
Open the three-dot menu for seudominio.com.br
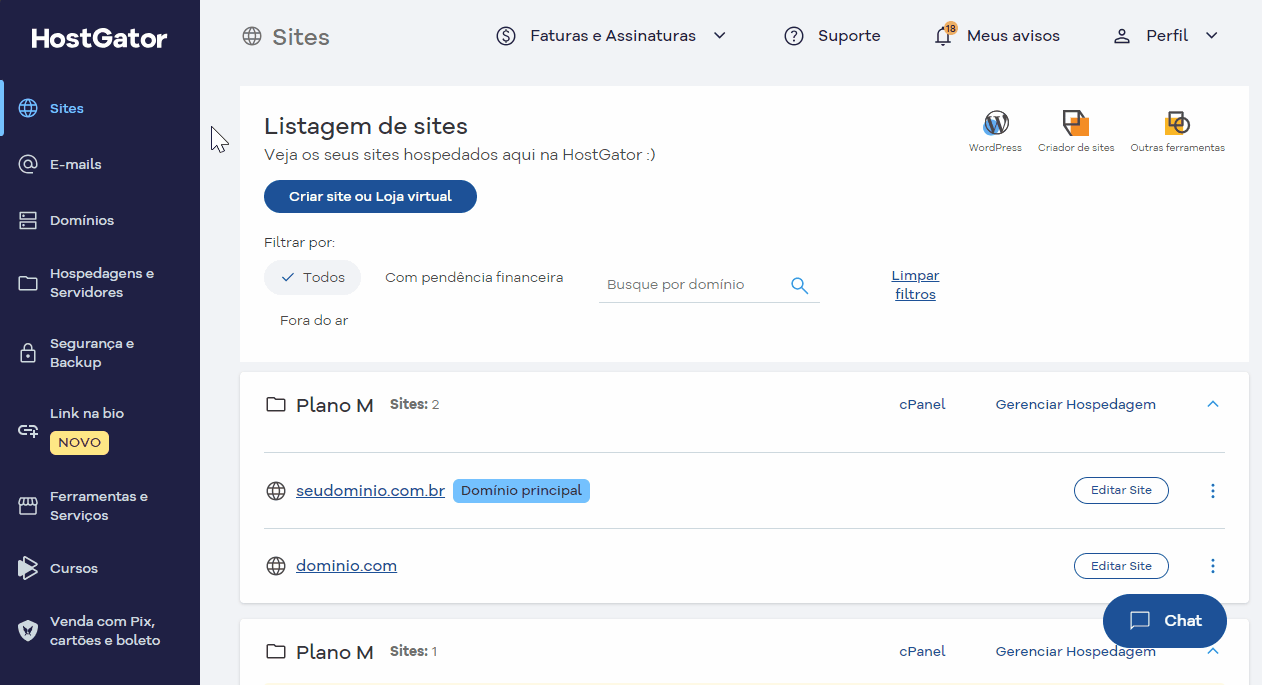point(1213,491)
